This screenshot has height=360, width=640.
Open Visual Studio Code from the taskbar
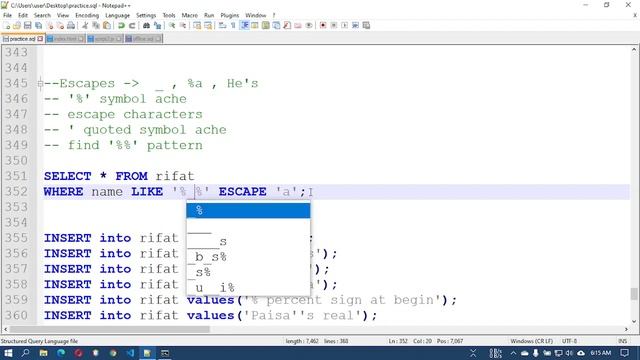130,353
